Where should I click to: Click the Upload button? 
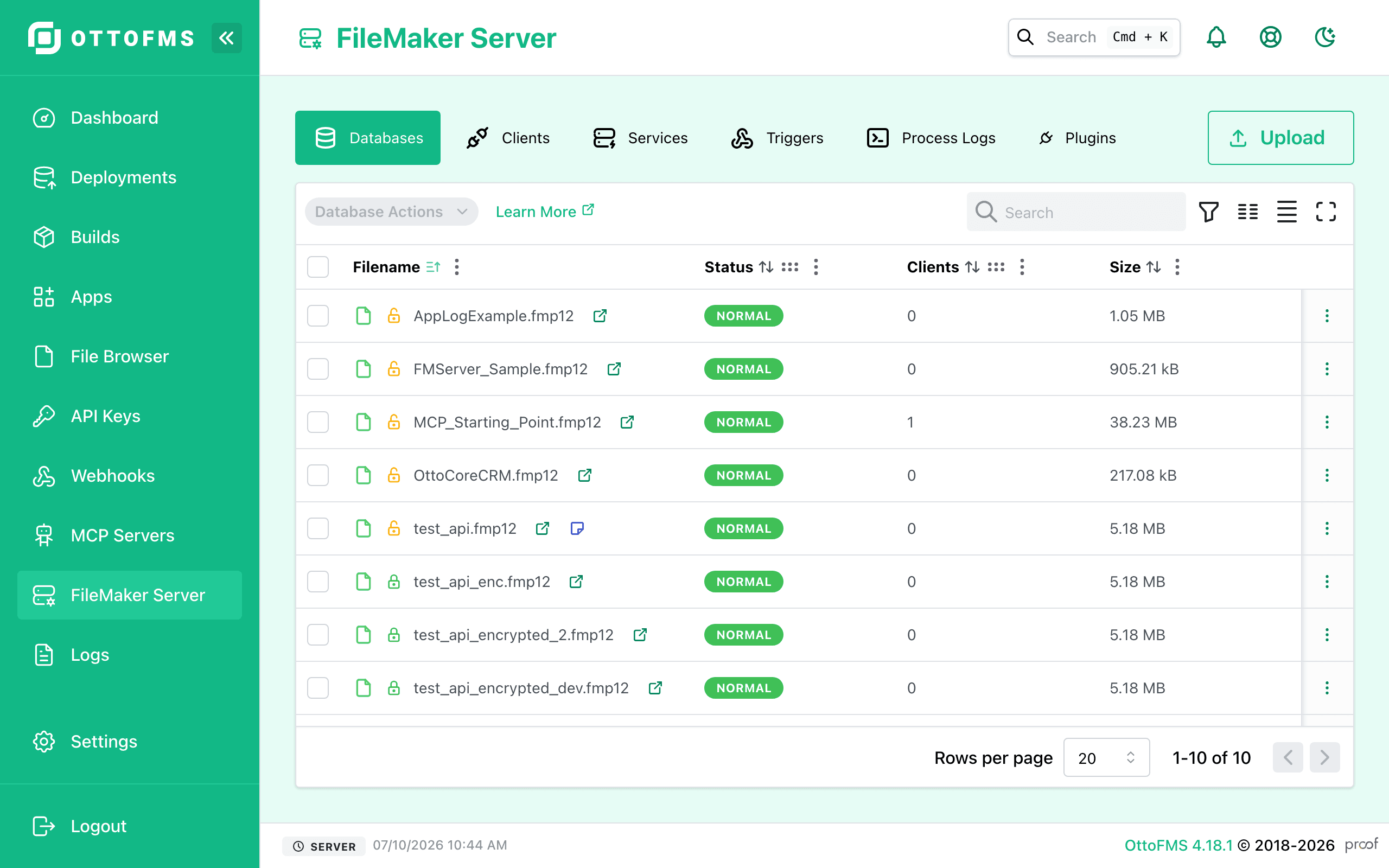(1280, 138)
